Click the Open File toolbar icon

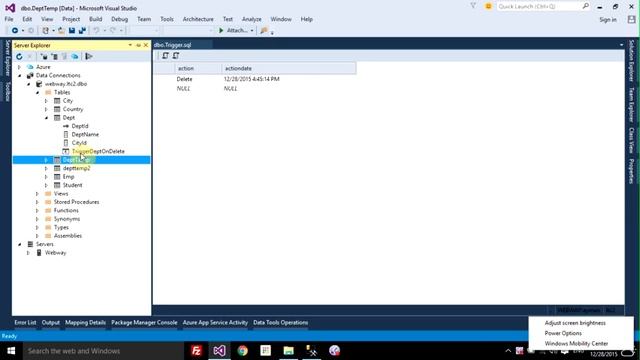coord(61,31)
